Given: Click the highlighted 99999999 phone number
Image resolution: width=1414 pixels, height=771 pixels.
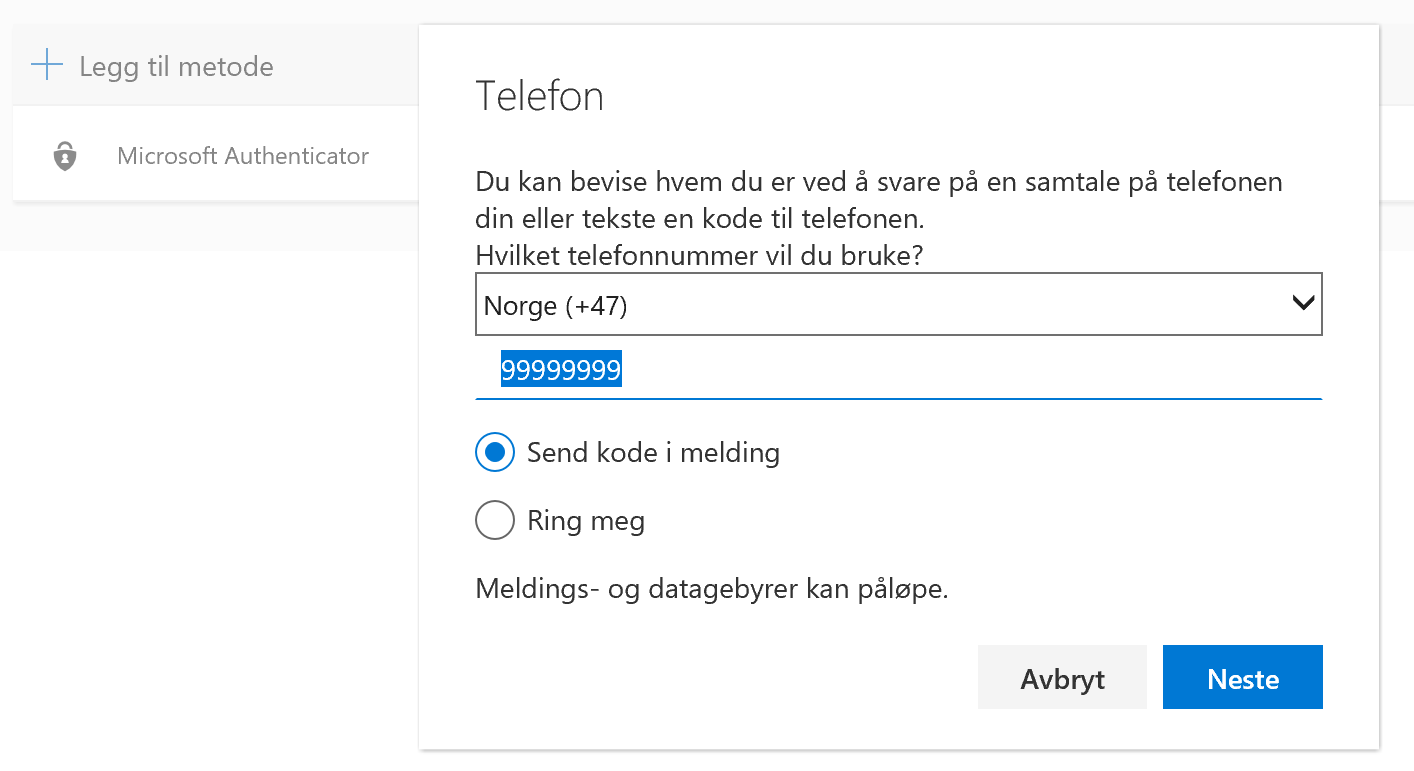Looking at the screenshot, I should tap(561, 371).
